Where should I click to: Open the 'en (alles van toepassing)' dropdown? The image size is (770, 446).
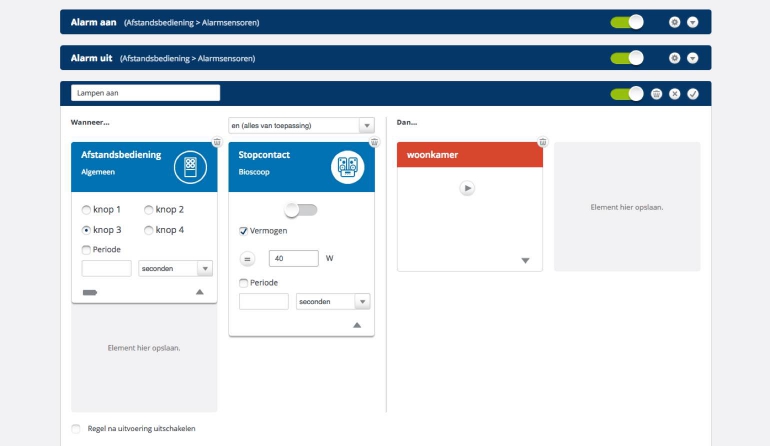pyautogui.click(x=301, y=125)
